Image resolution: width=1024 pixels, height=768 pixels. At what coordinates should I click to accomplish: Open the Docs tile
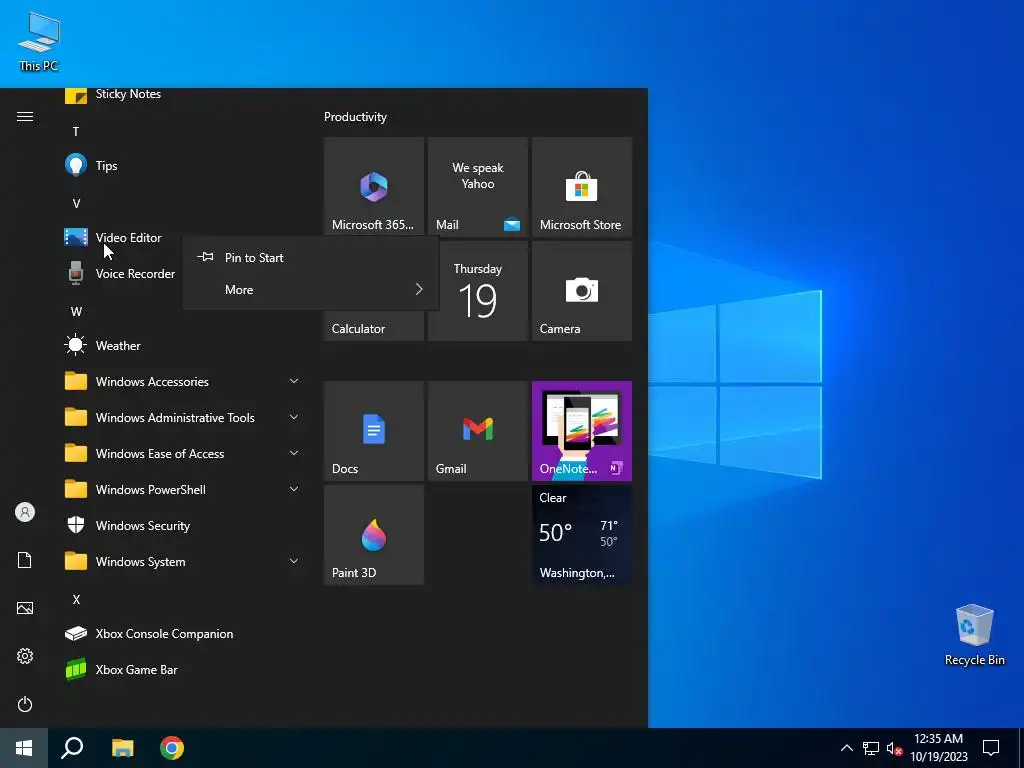click(374, 431)
